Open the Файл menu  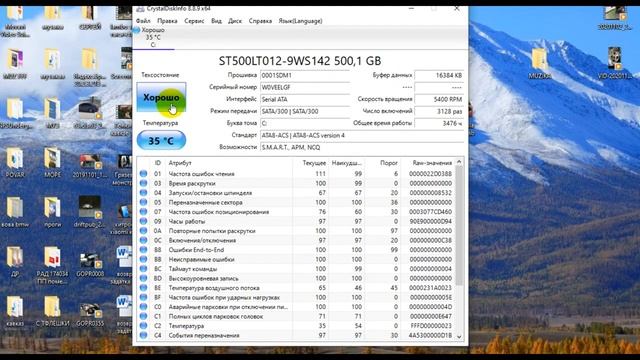coord(143,21)
